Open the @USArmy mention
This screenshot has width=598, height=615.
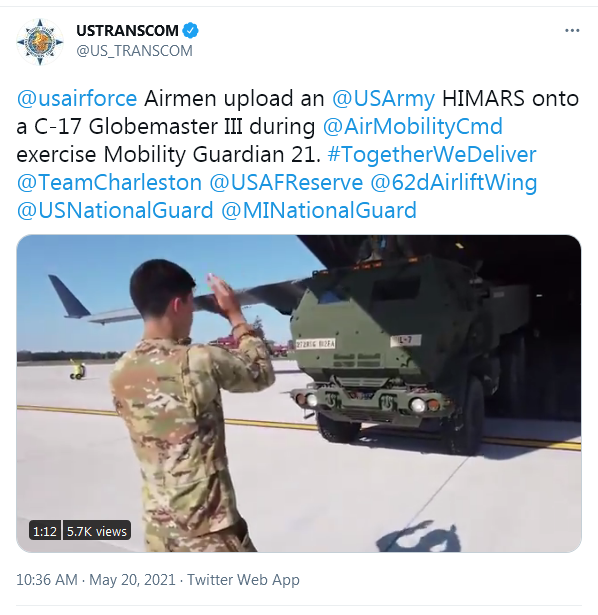click(x=384, y=98)
